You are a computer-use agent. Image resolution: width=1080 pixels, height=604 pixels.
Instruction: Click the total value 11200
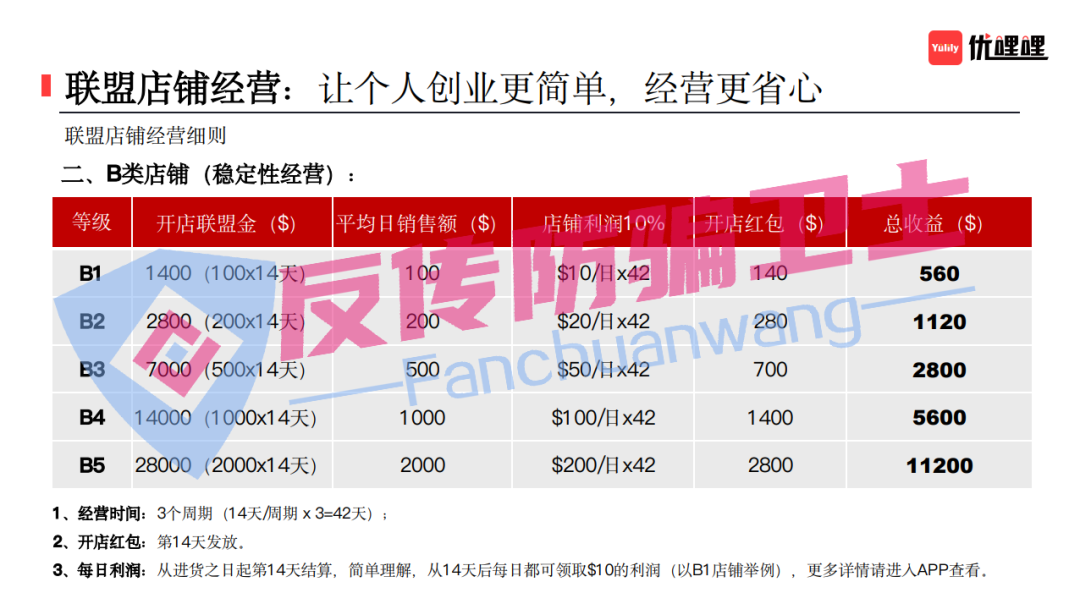click(x=938, y=465)
